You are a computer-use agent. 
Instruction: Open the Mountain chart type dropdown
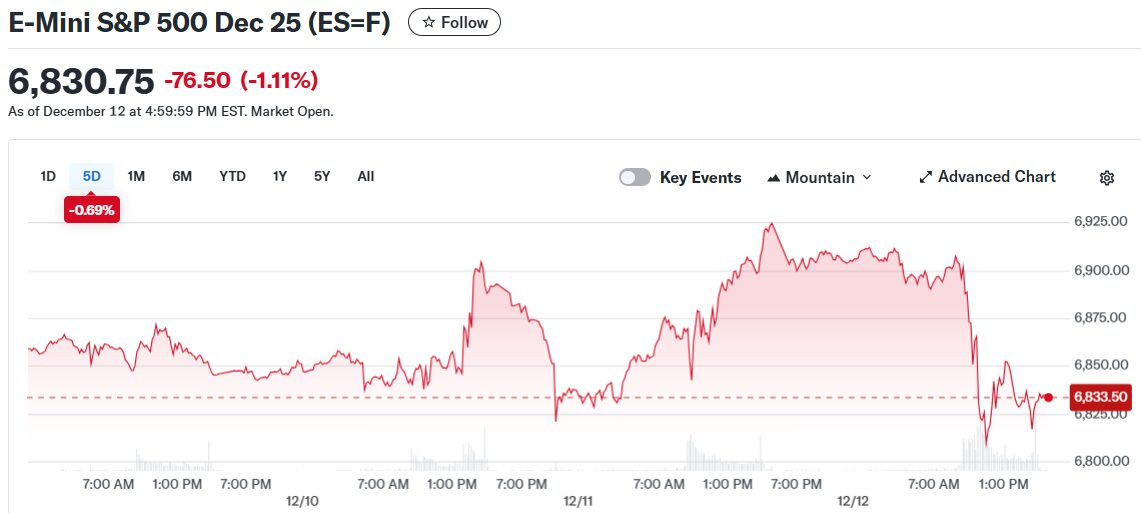[x=819, y=178]
